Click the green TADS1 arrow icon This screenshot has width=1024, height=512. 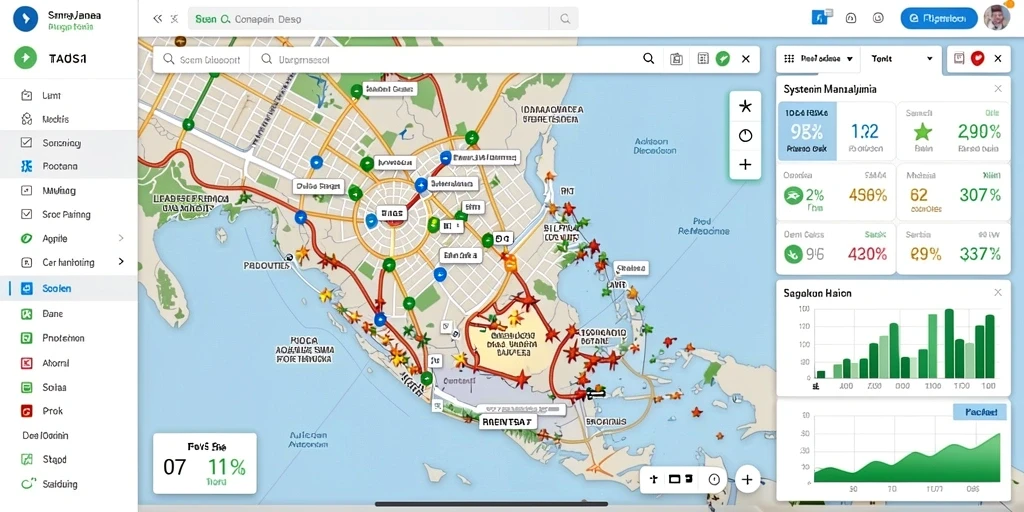click(25, 58)
